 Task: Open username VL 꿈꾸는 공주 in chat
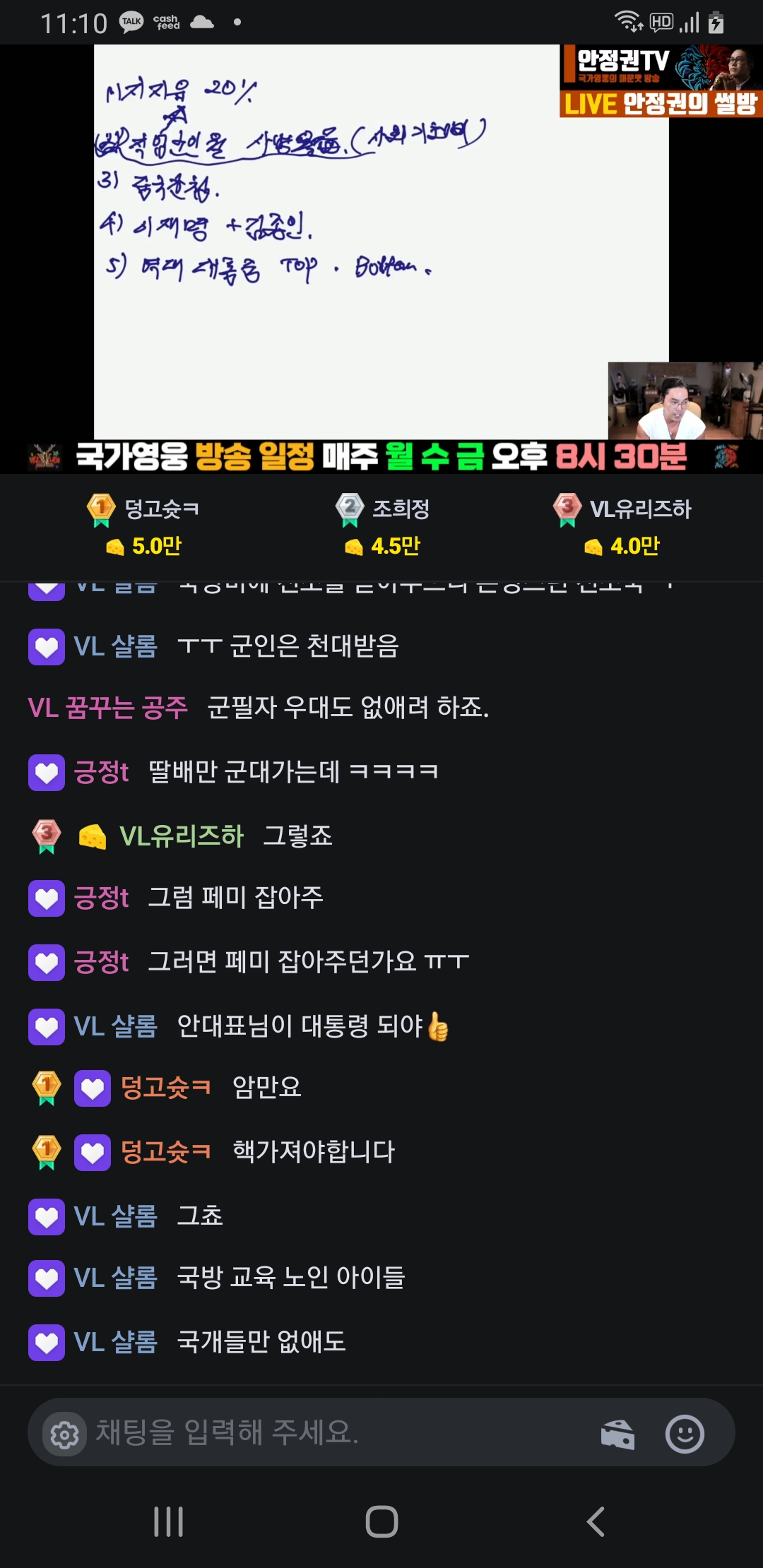[107, 708]
